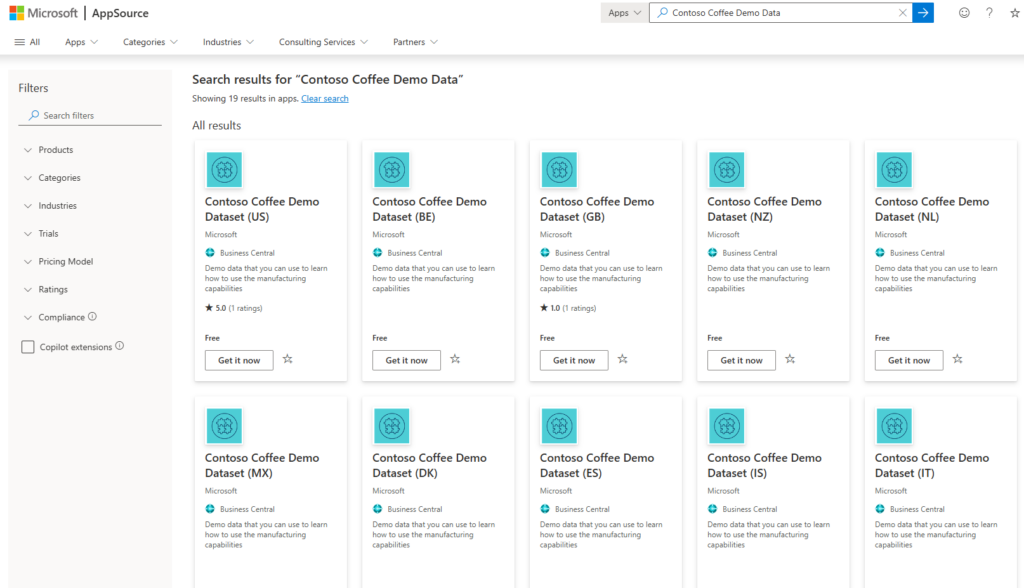Enable the Copilot extensions checkbox

(27, 347)
